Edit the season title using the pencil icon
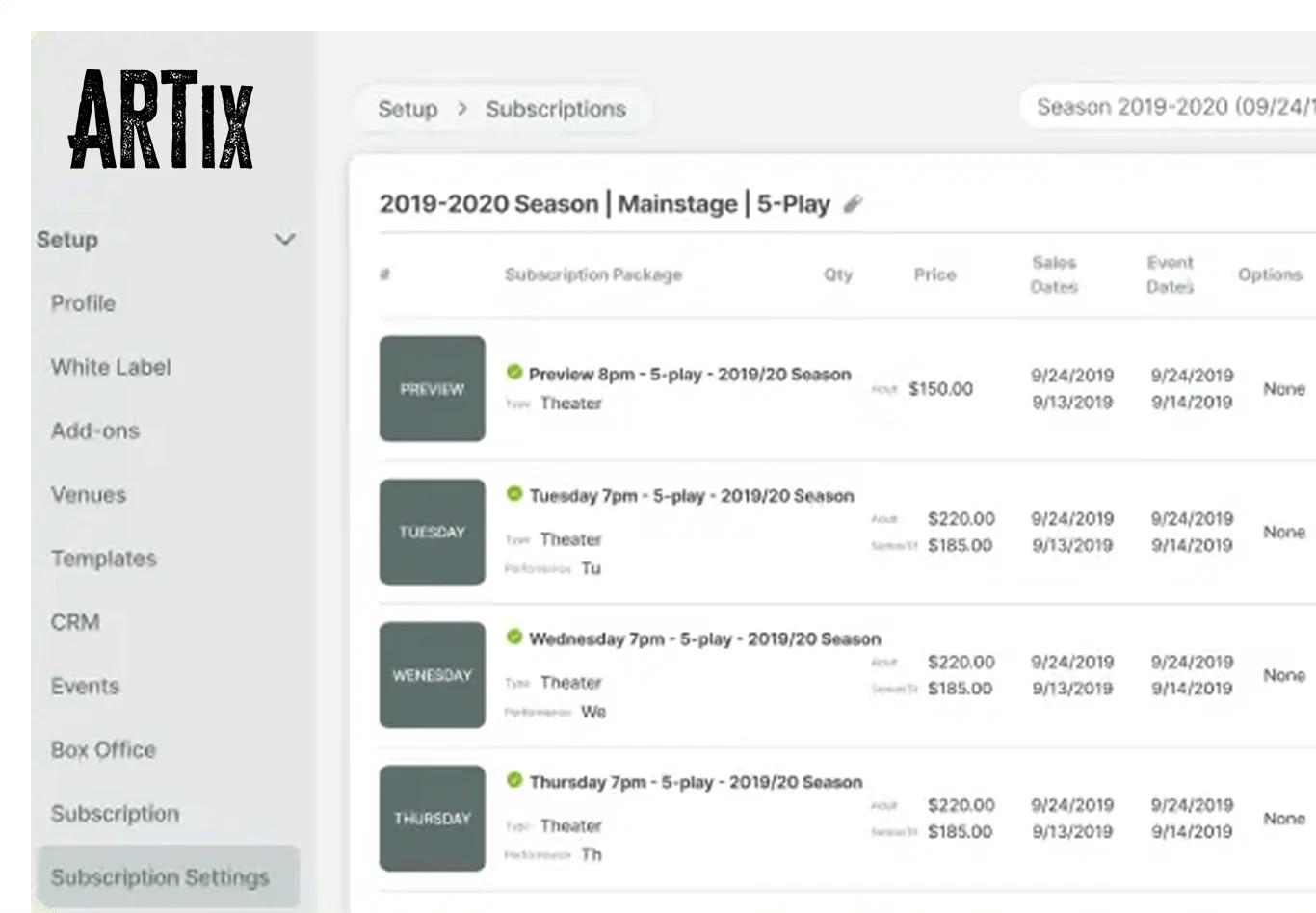This screenshot has width=1316, height=913. [854, 203]
